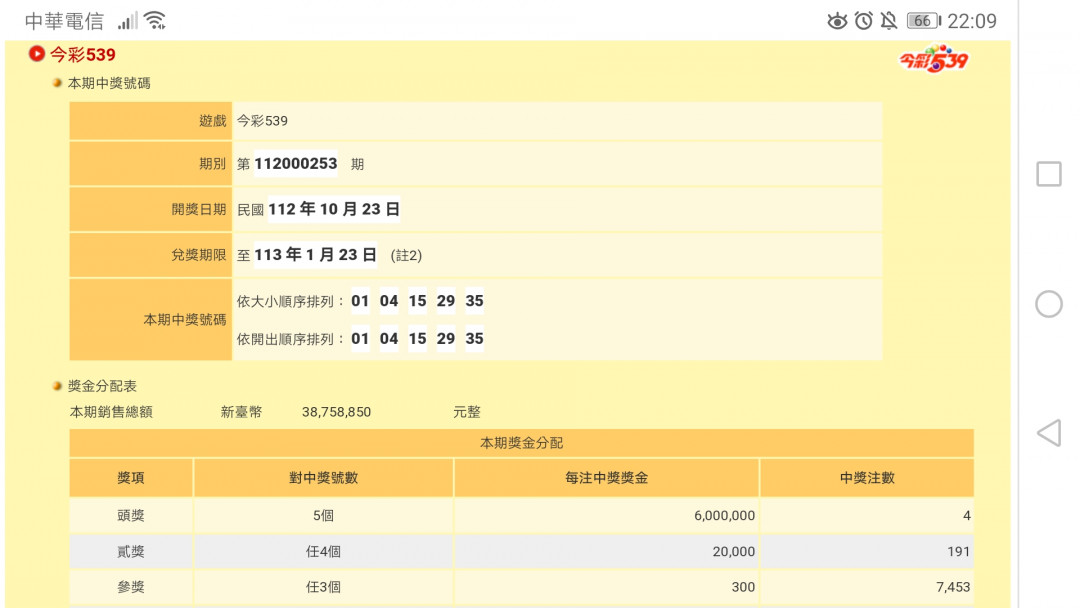Click the 本期銷售總額 label
The image size is (1080, 608).
pyautogui.click(x=111, y=412)
